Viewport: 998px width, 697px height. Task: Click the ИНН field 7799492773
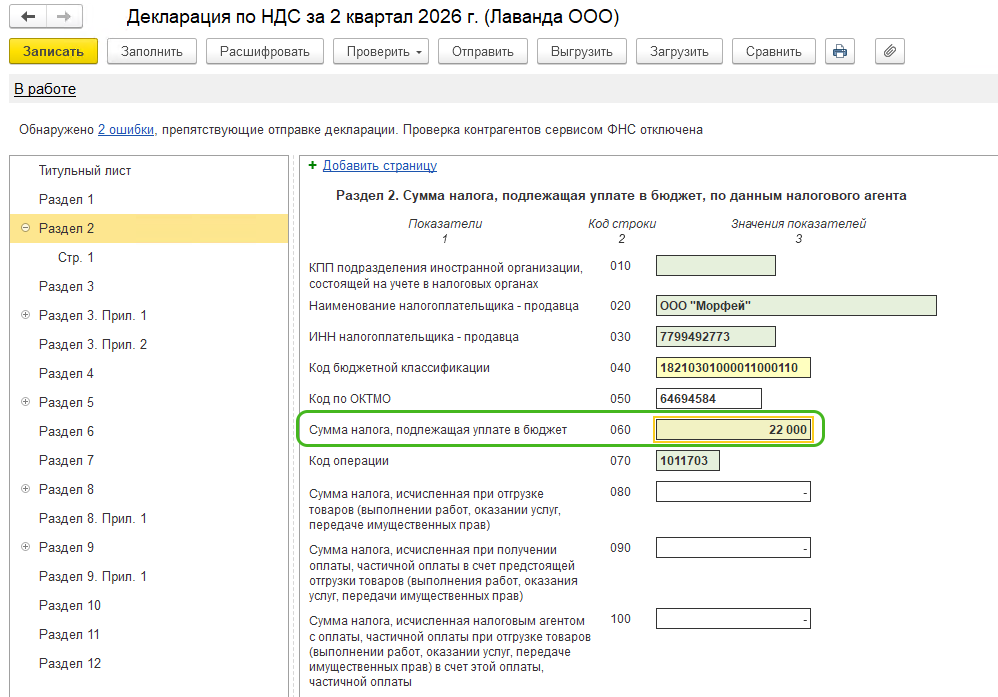716,337
